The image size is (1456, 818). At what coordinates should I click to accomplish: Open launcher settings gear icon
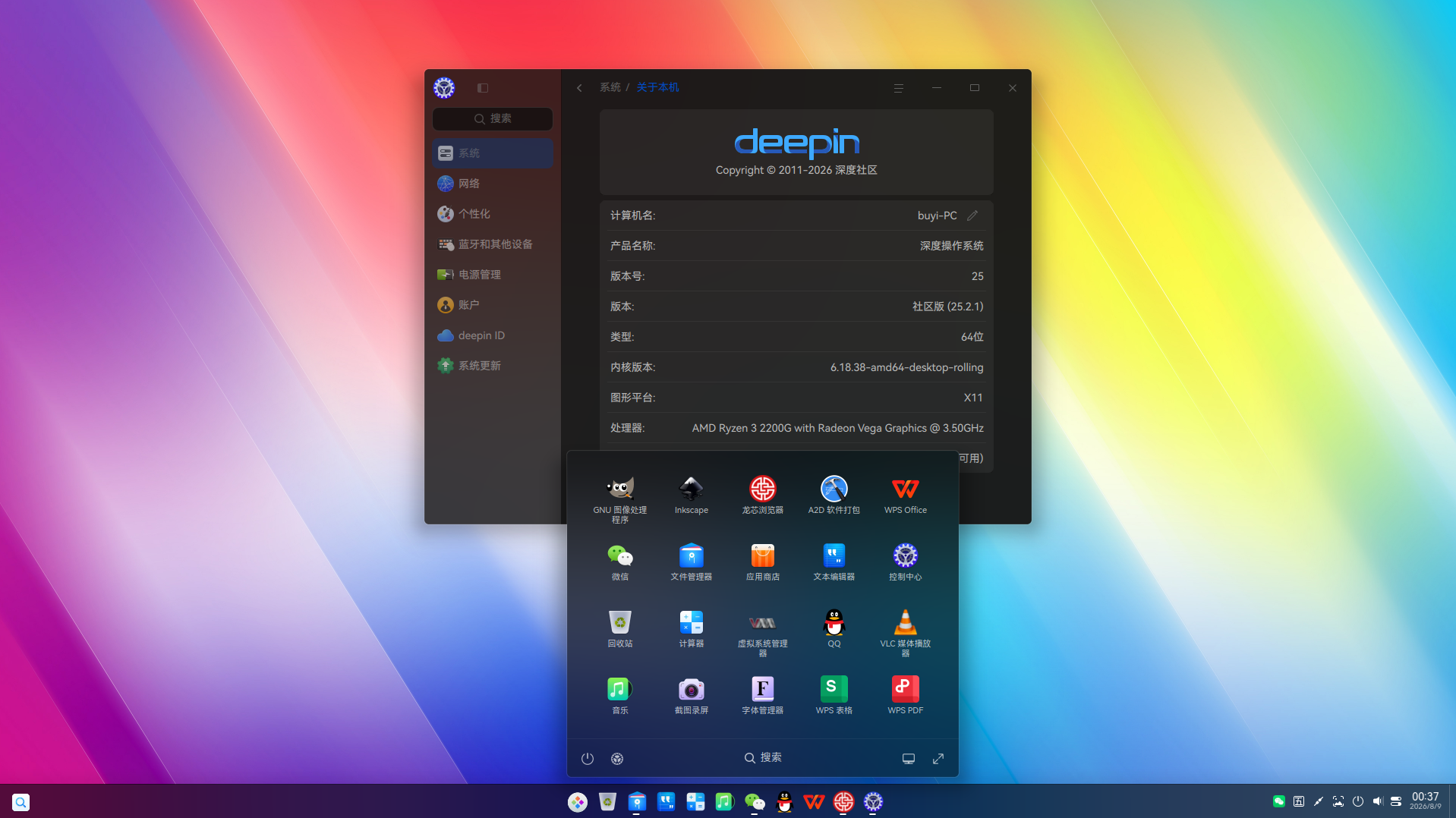(616, 758)
